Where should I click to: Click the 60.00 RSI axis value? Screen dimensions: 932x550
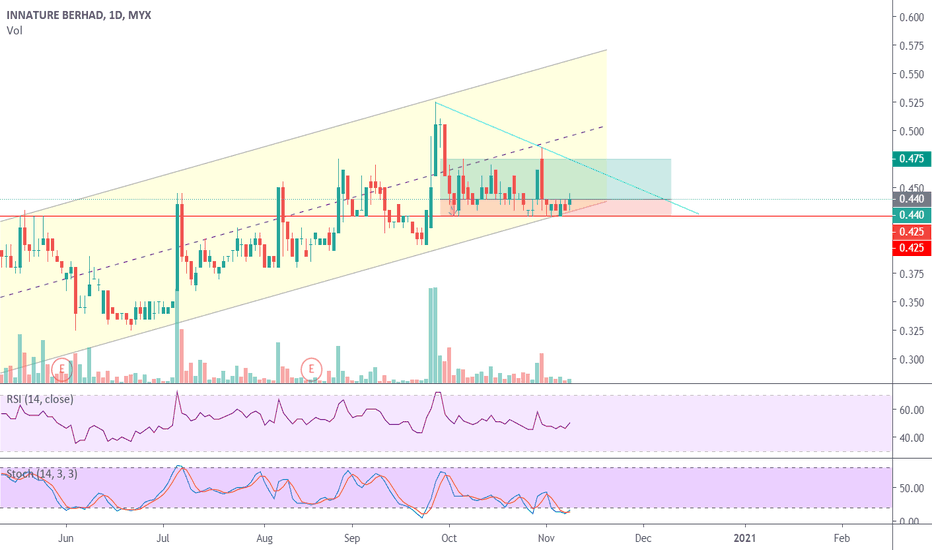[x=911, y=410]
